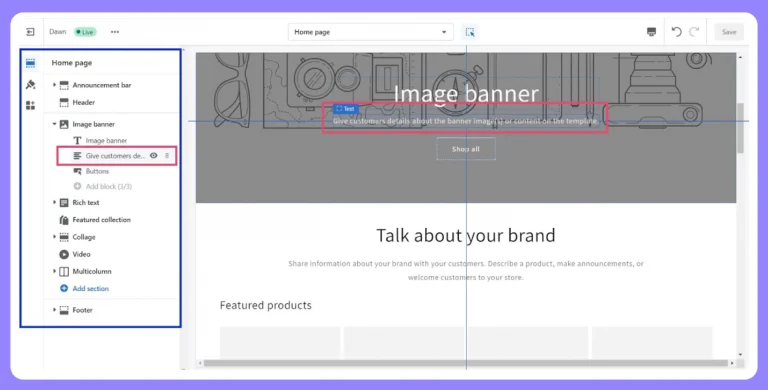Open the desktop preview device icon

[x=651, y=32]
